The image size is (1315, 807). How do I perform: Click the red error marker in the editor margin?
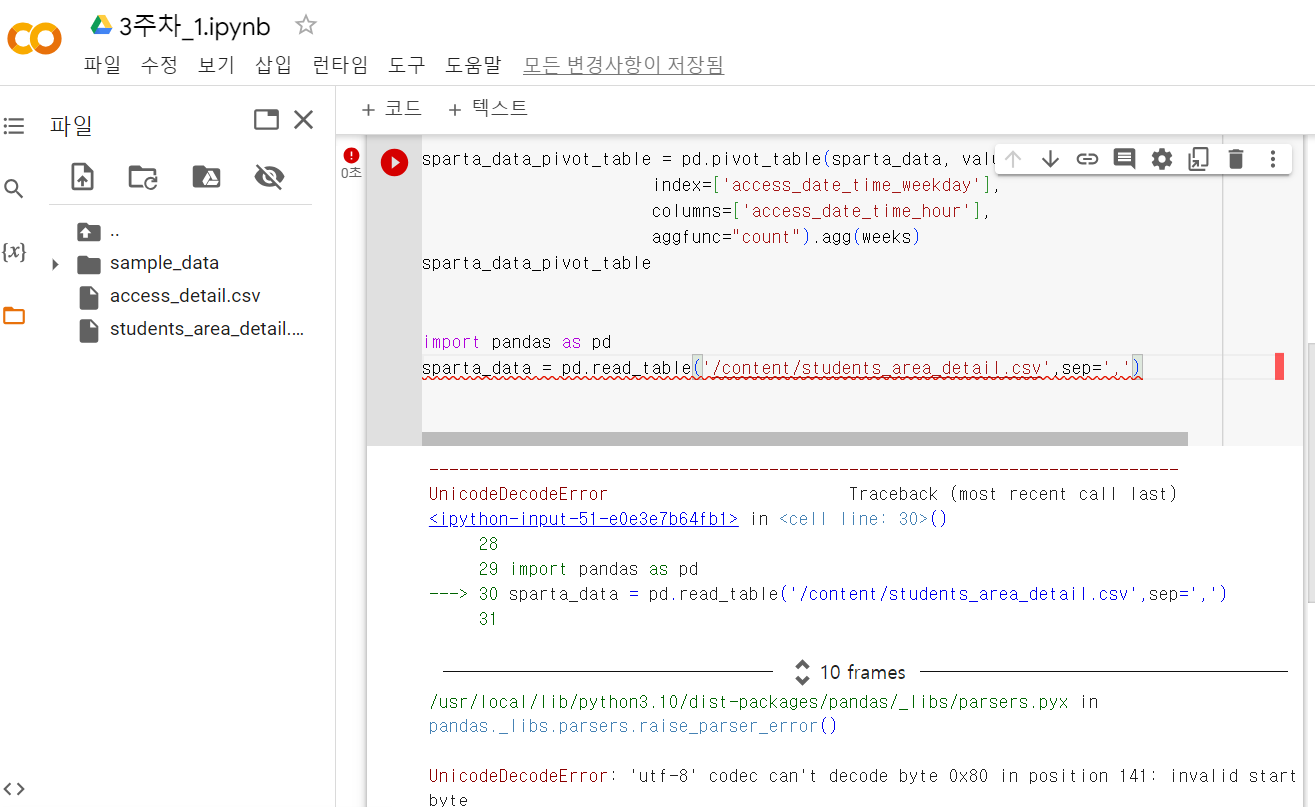(x=1279, y=367)
